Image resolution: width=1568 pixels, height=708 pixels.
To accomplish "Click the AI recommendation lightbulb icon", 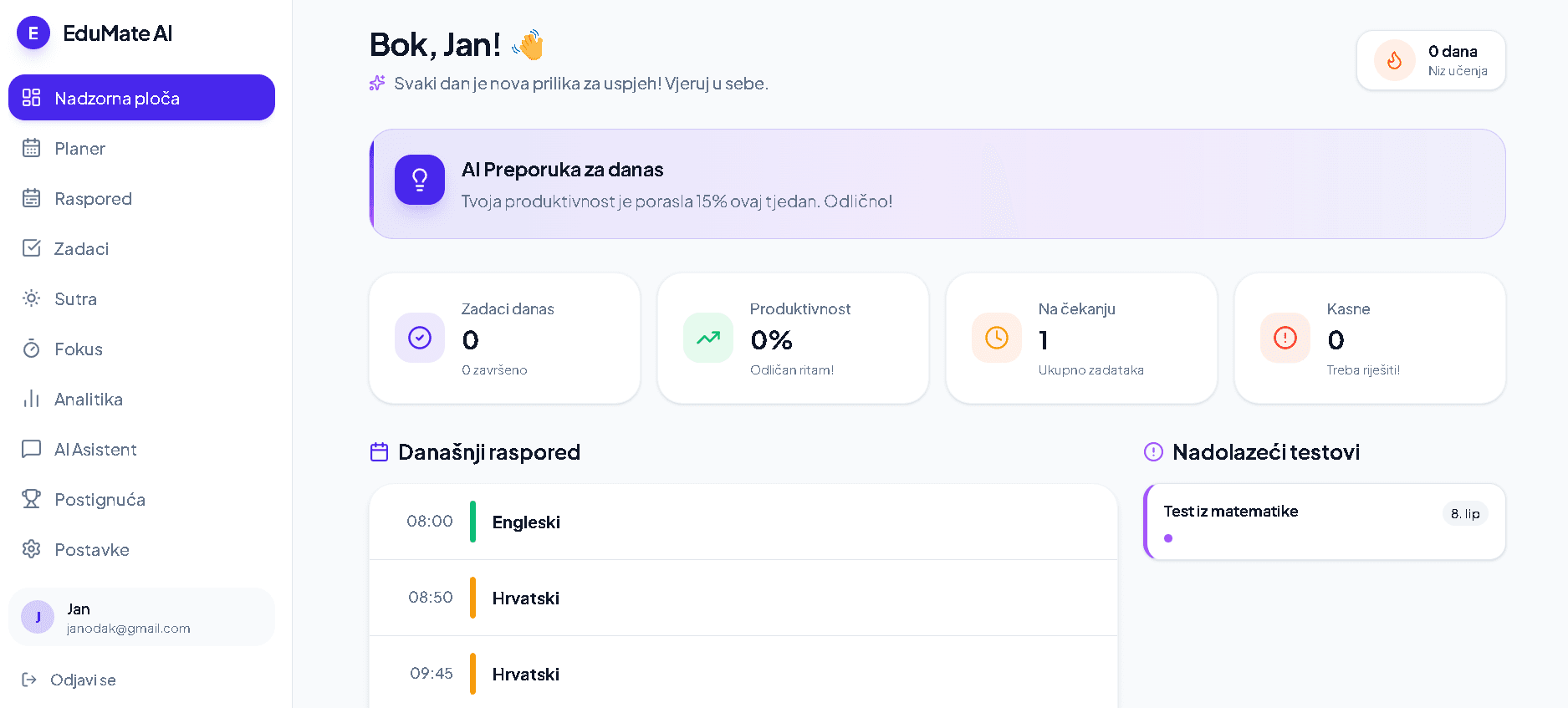I will pyautogui.click(x=420, y=179).
